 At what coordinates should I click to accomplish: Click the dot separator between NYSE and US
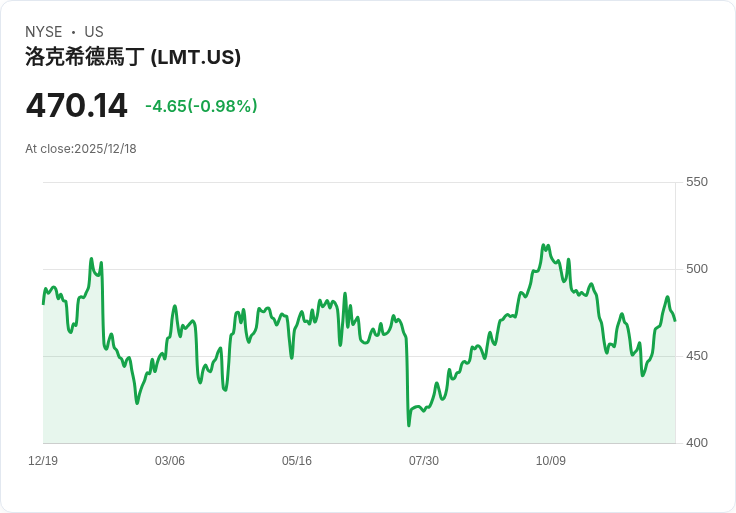[73, 32]
